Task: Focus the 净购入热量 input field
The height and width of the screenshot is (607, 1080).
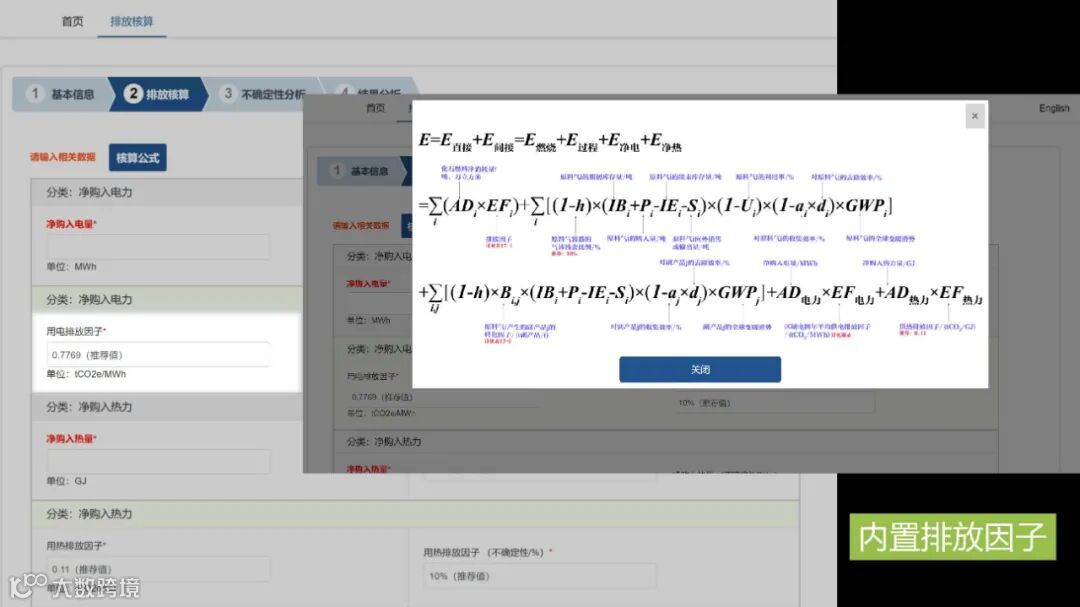Action: click(x=158, y=462)
